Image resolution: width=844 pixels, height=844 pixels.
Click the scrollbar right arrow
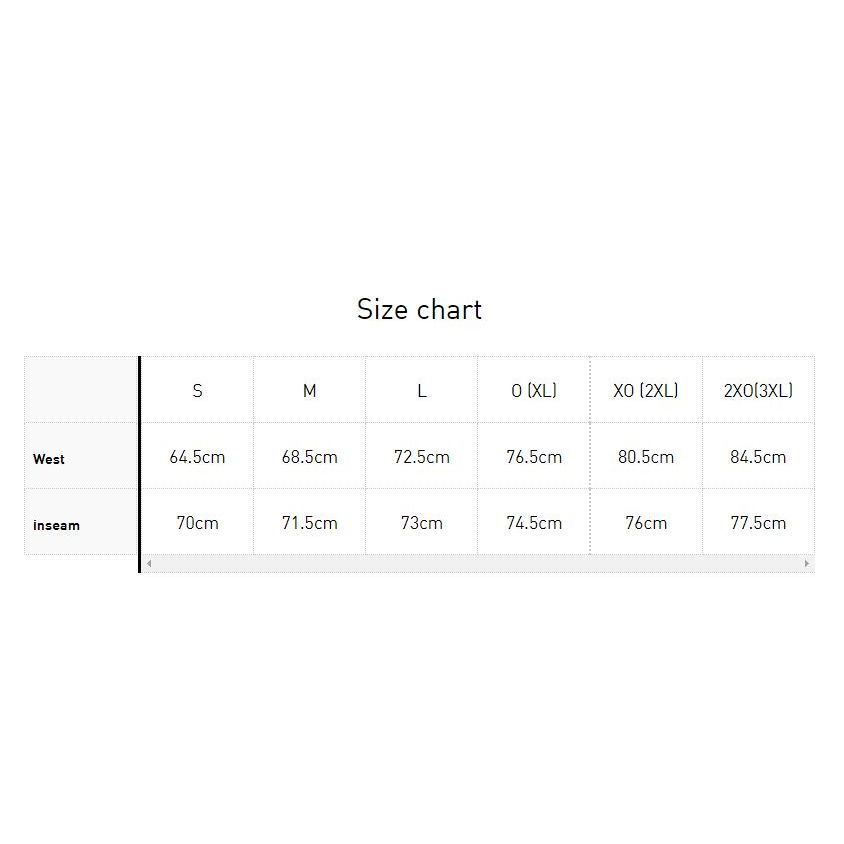point(807,564)
